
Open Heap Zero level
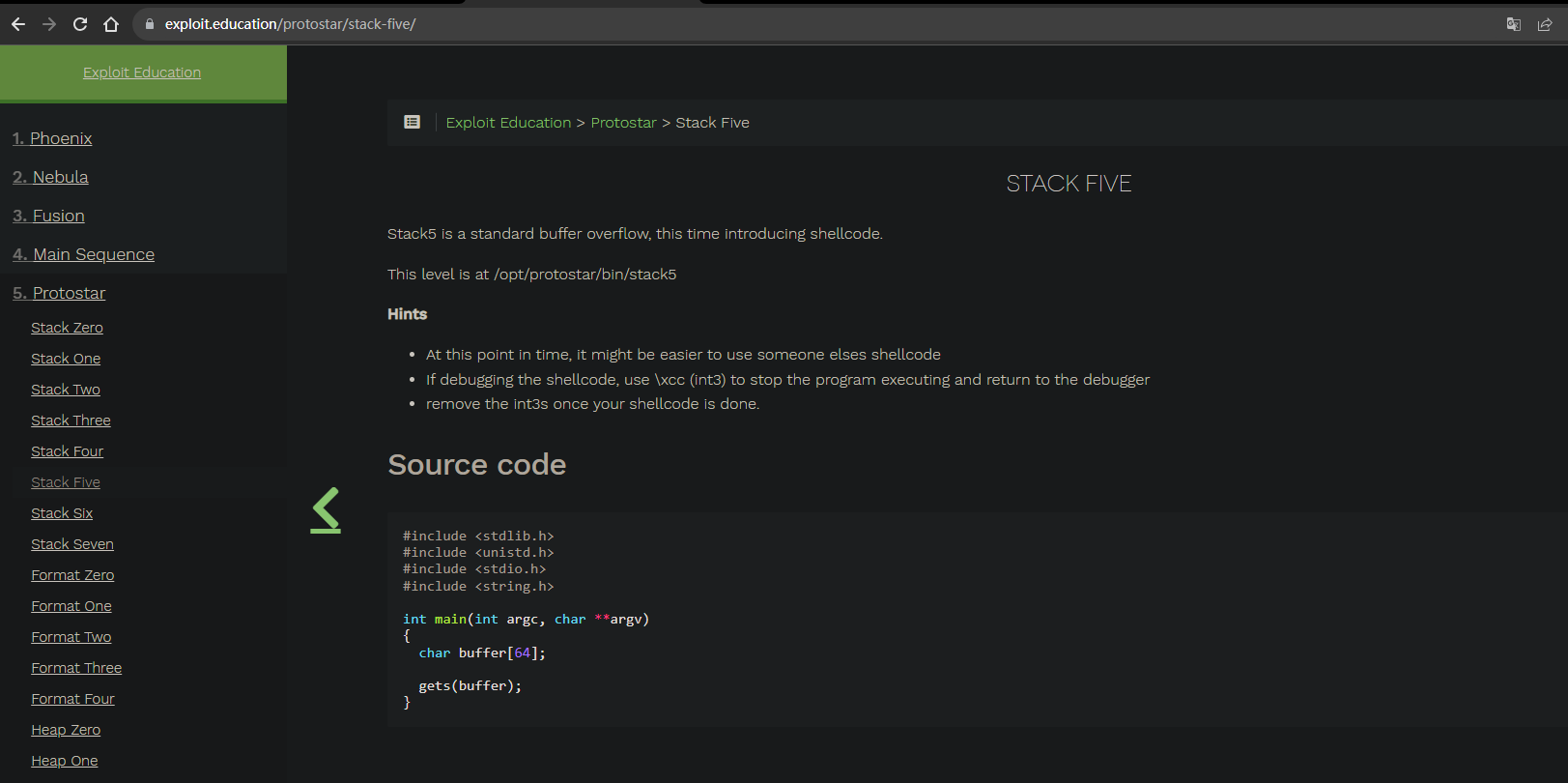(x=66, y=730)
